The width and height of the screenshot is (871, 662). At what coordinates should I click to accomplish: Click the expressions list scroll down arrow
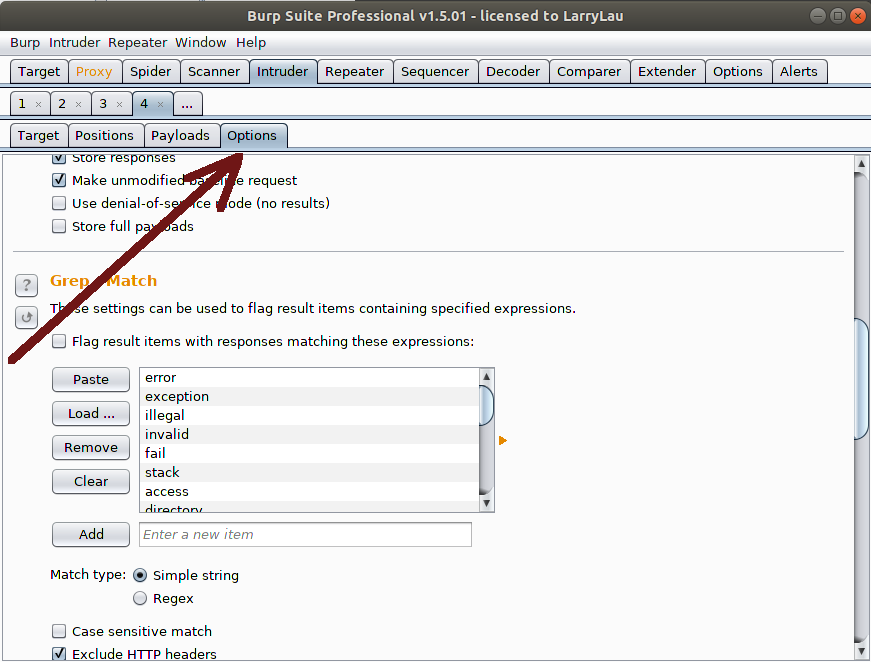[486, 503]
